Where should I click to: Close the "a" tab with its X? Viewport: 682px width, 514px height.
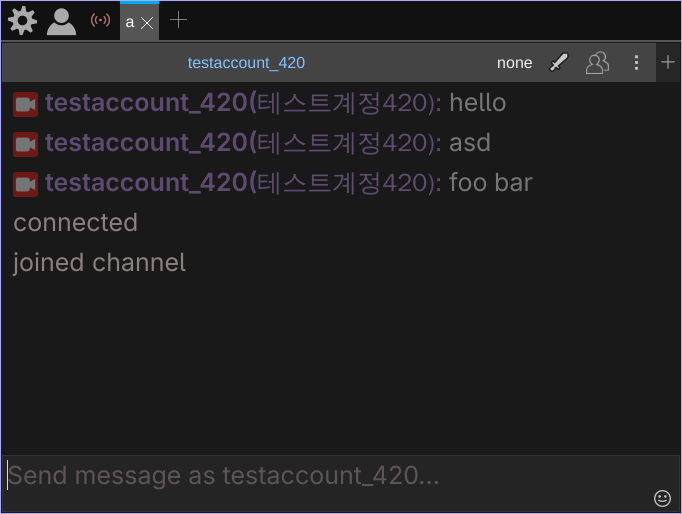[x=147, y=22]
